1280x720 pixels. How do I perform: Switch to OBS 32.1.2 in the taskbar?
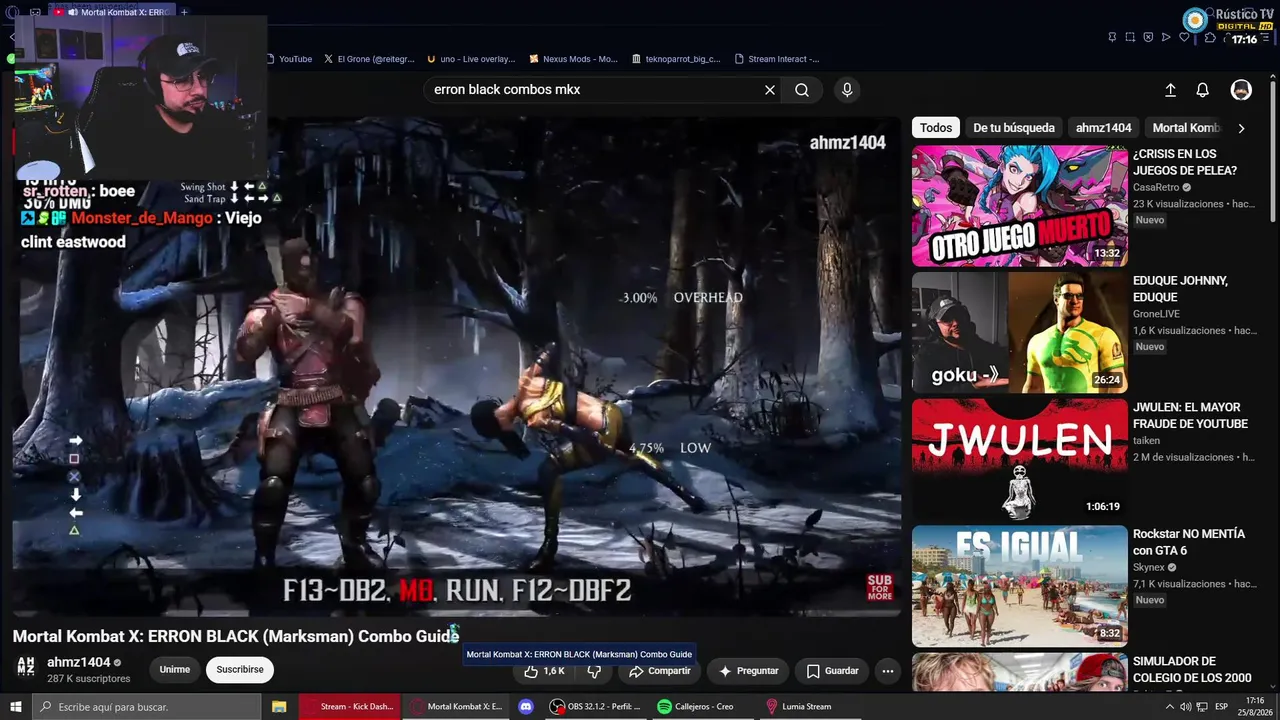(x=596, y=707)
